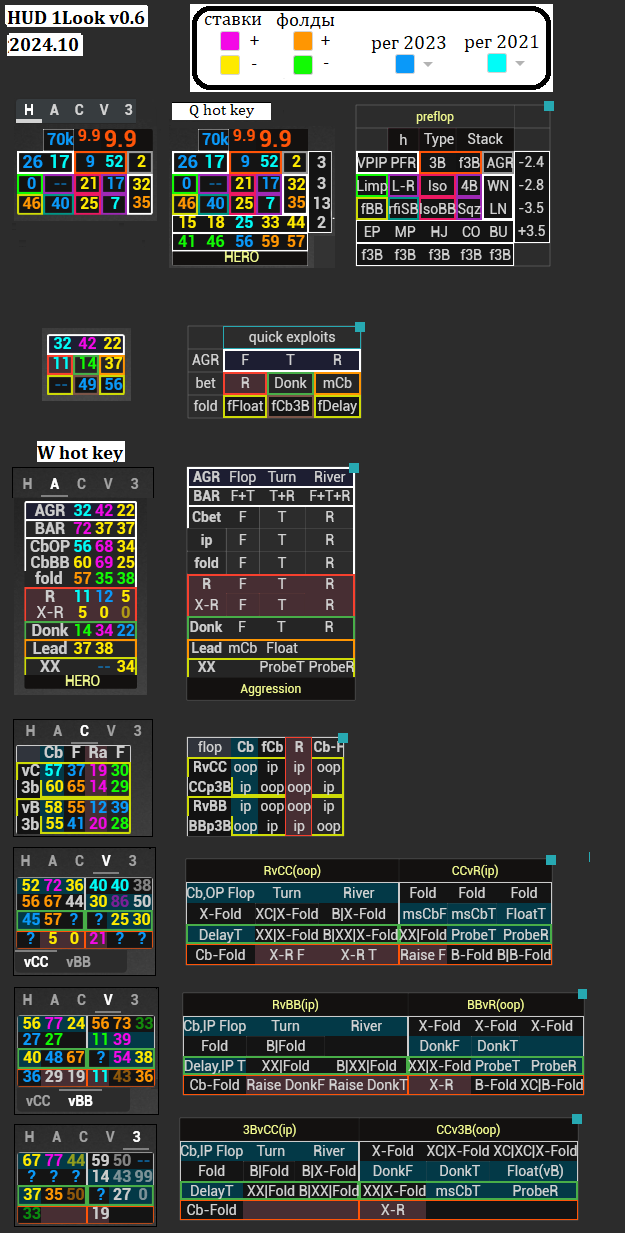Click the WN cell in the preflop table
Viewport: 625px width, 1233px height.
click(x=498, y=186)
